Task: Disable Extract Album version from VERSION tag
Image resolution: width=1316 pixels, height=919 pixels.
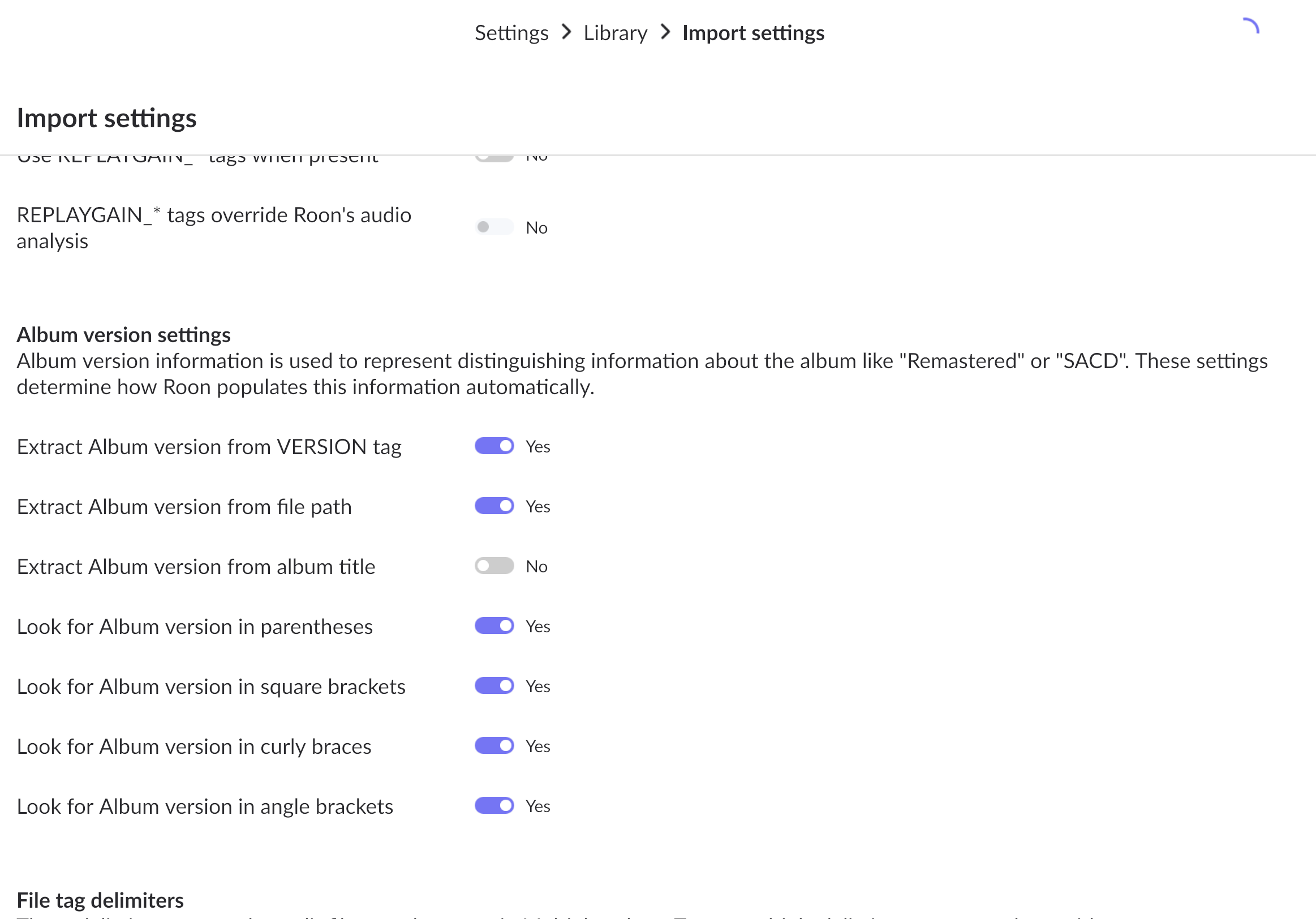Action: click(493, 446)
